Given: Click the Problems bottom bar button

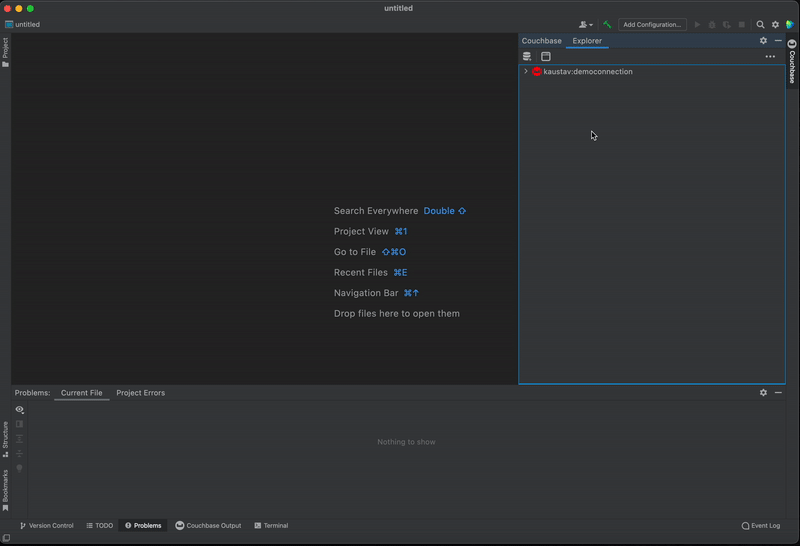Looking at the screenshot, I should click(x=143, y=526).
